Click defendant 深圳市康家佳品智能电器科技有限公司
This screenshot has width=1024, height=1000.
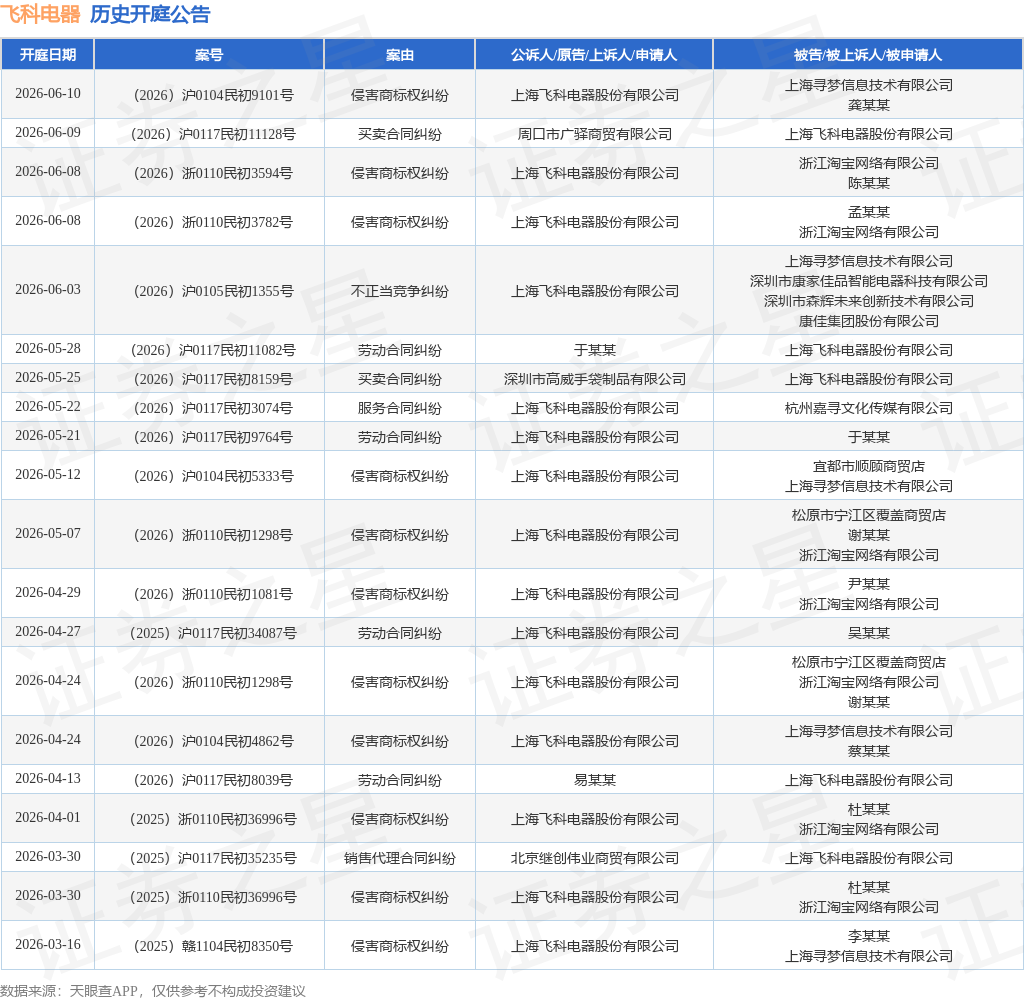coord(869,282)
